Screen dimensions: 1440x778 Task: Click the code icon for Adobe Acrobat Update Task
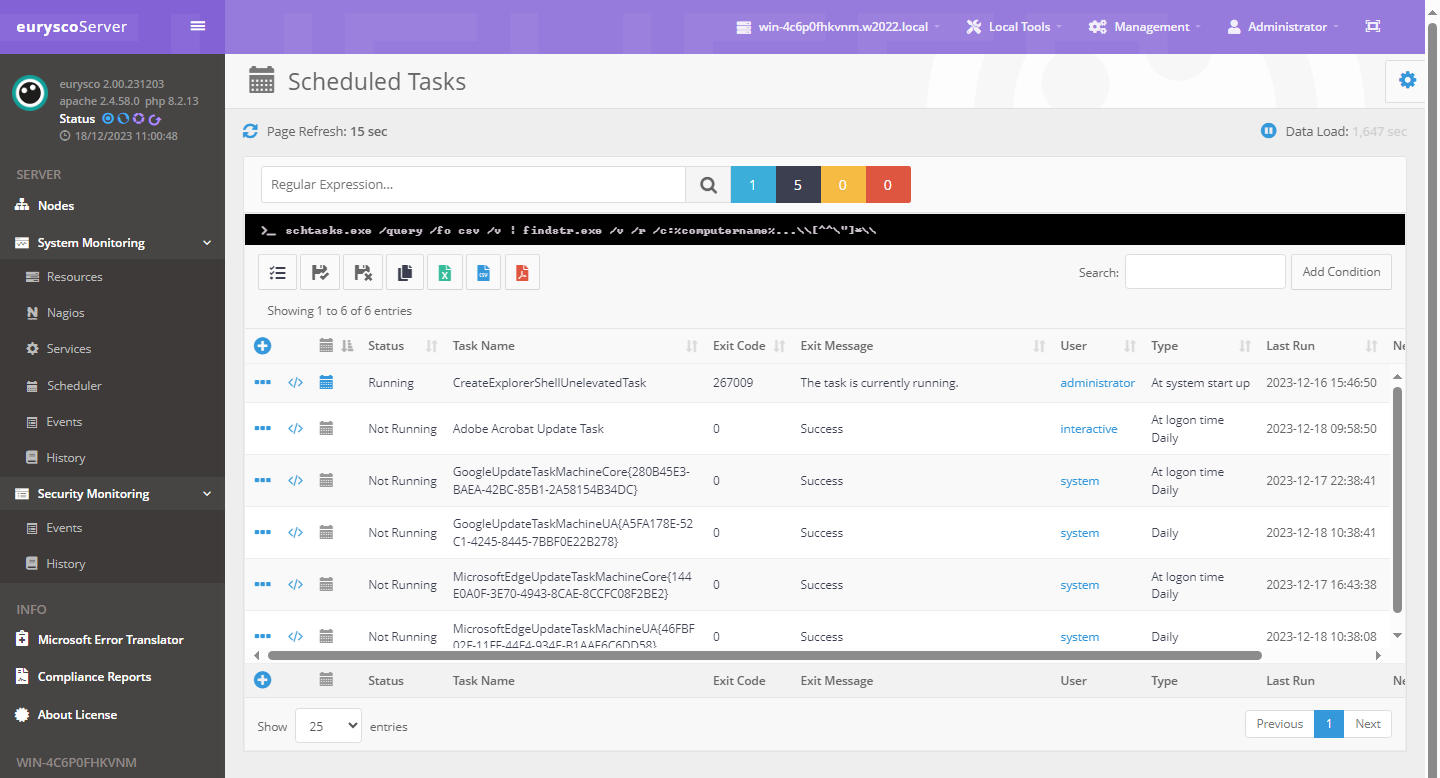295,429
